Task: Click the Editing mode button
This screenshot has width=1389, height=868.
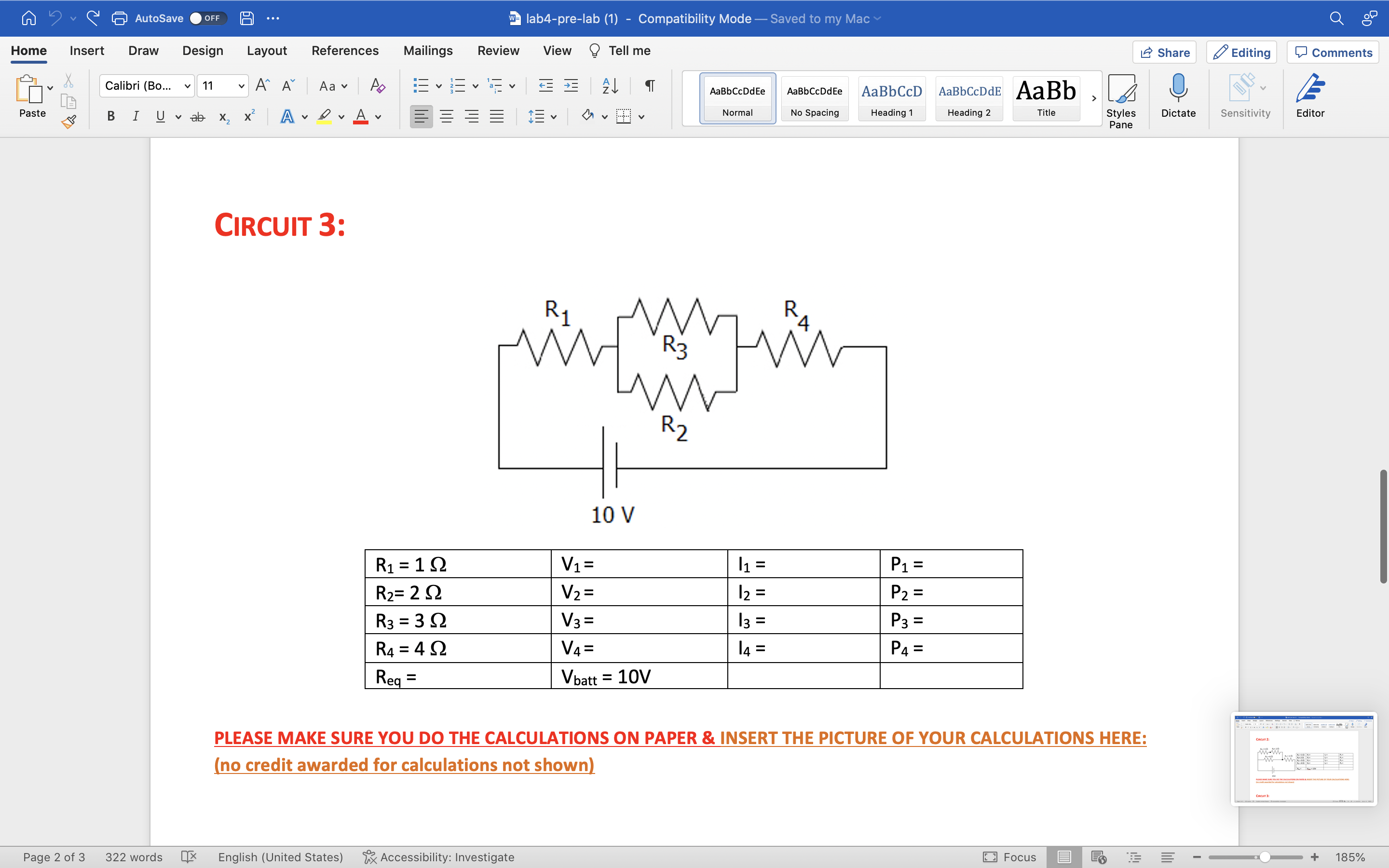Action: [1241, 52]
